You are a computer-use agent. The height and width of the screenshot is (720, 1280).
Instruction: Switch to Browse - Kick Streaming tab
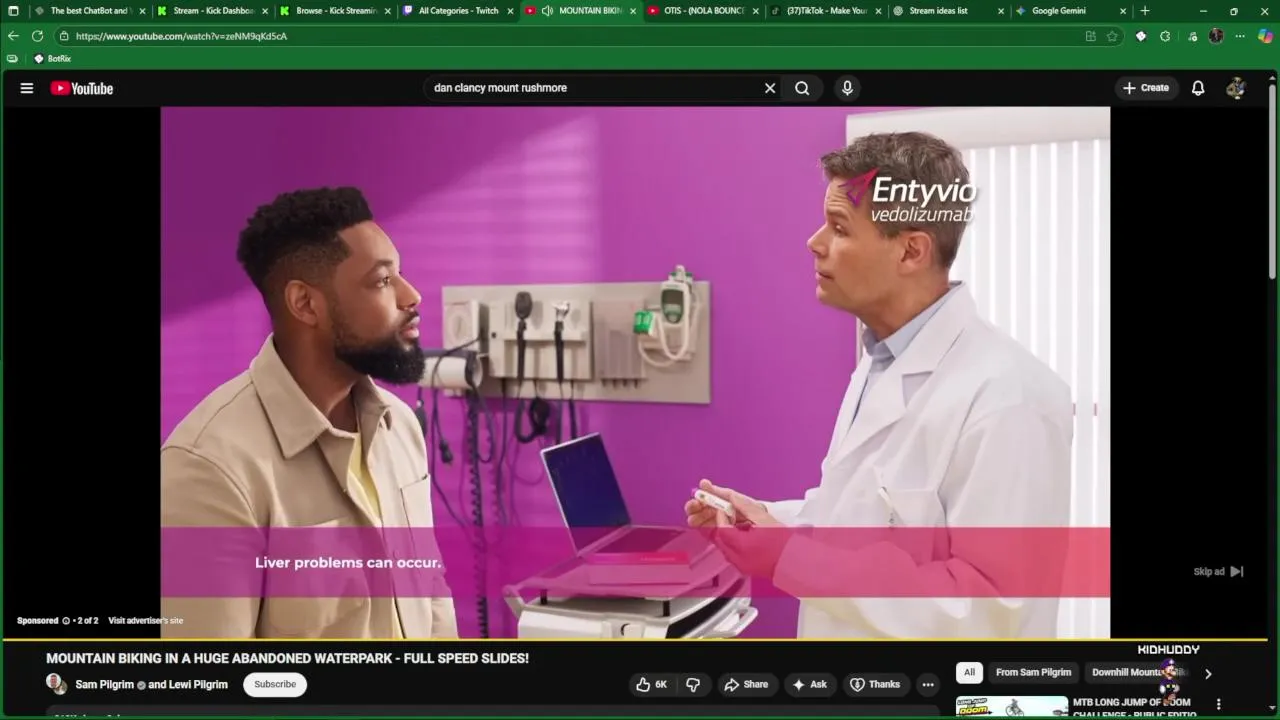[x=336, y=11]
